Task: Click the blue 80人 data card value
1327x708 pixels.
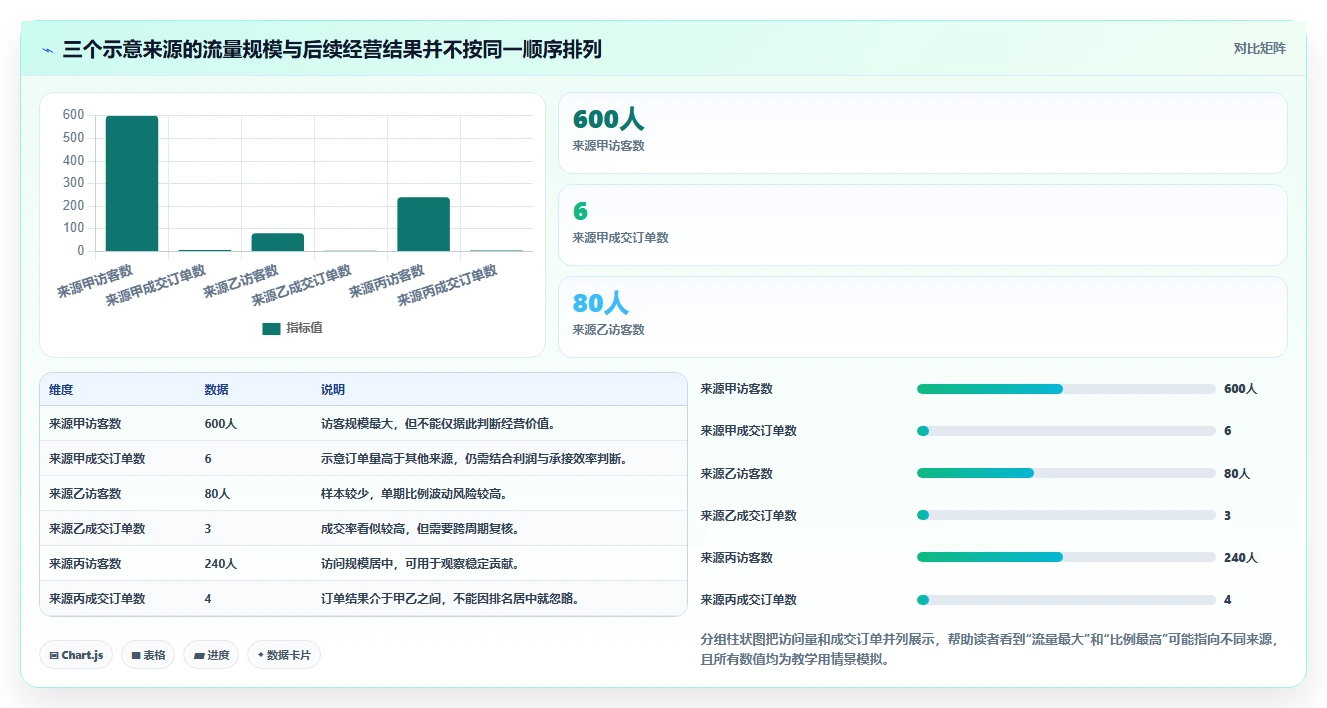Action: point(600,303)
